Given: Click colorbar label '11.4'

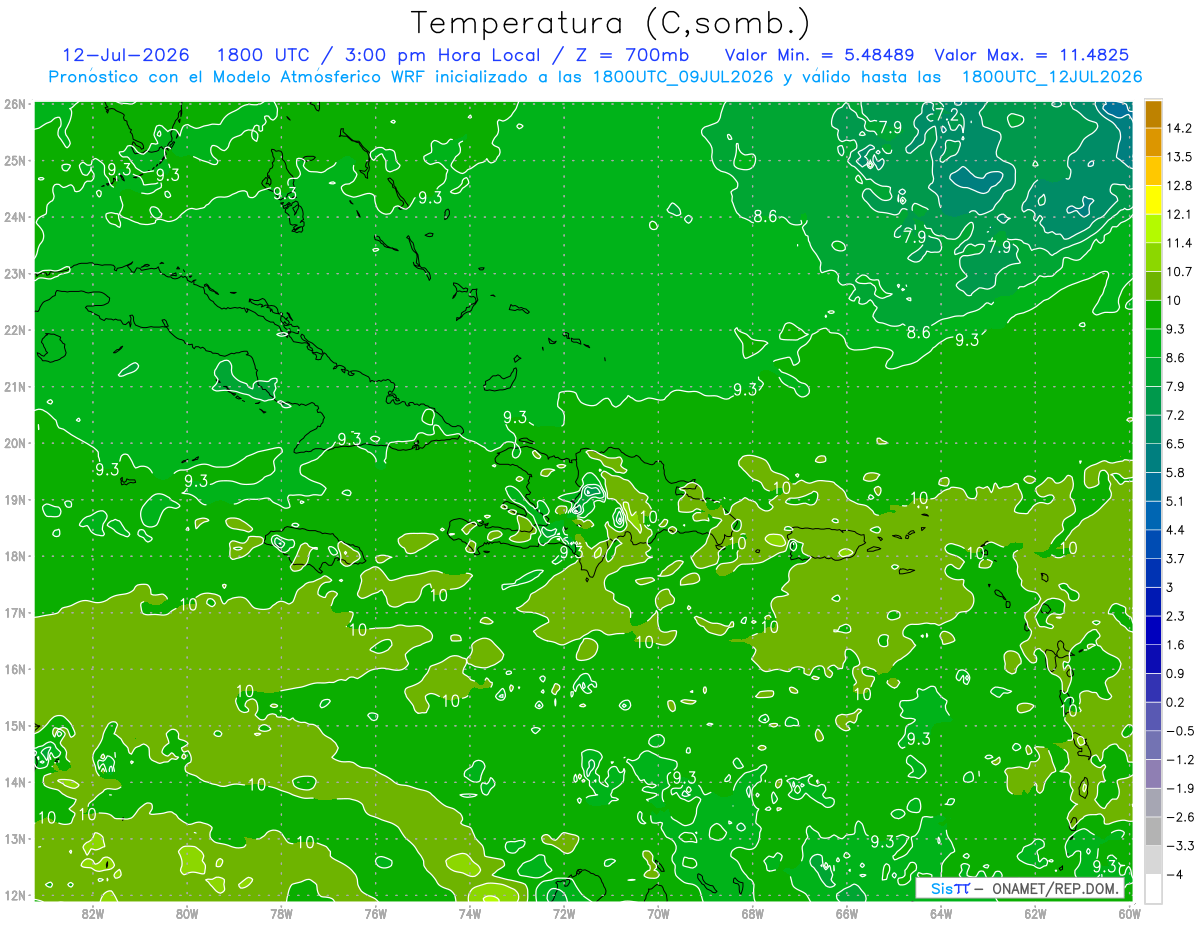Looking at the screenshot, I should pos(1181,243).
